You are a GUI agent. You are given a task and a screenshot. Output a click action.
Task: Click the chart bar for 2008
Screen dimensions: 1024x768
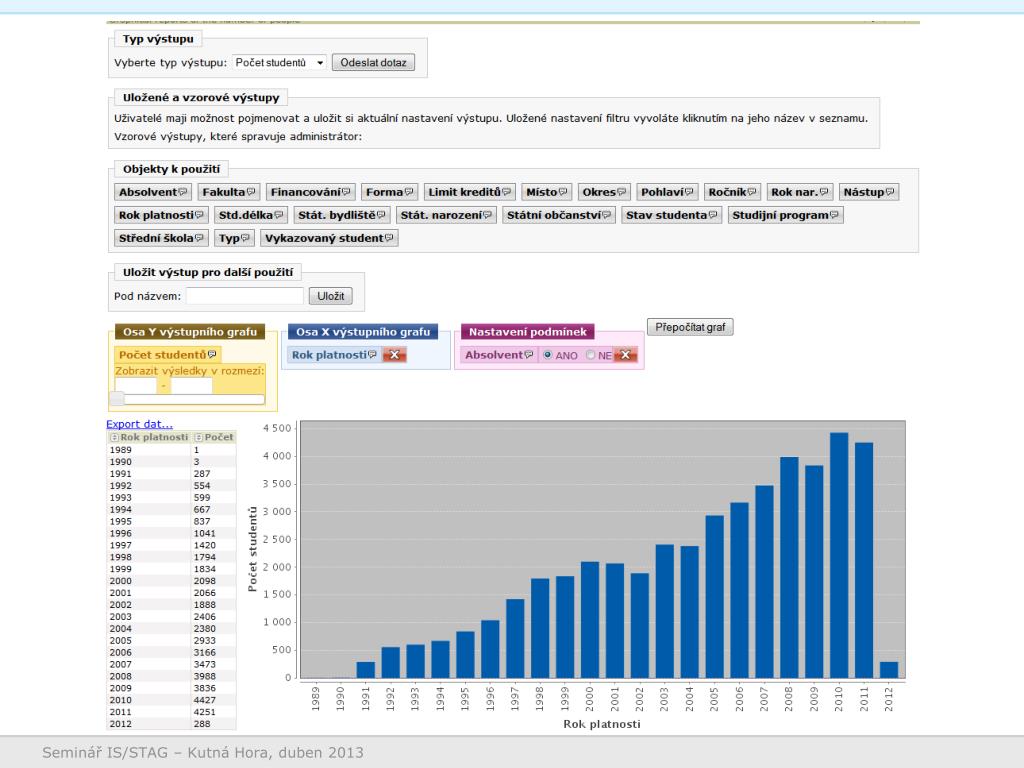pos(789,568)
